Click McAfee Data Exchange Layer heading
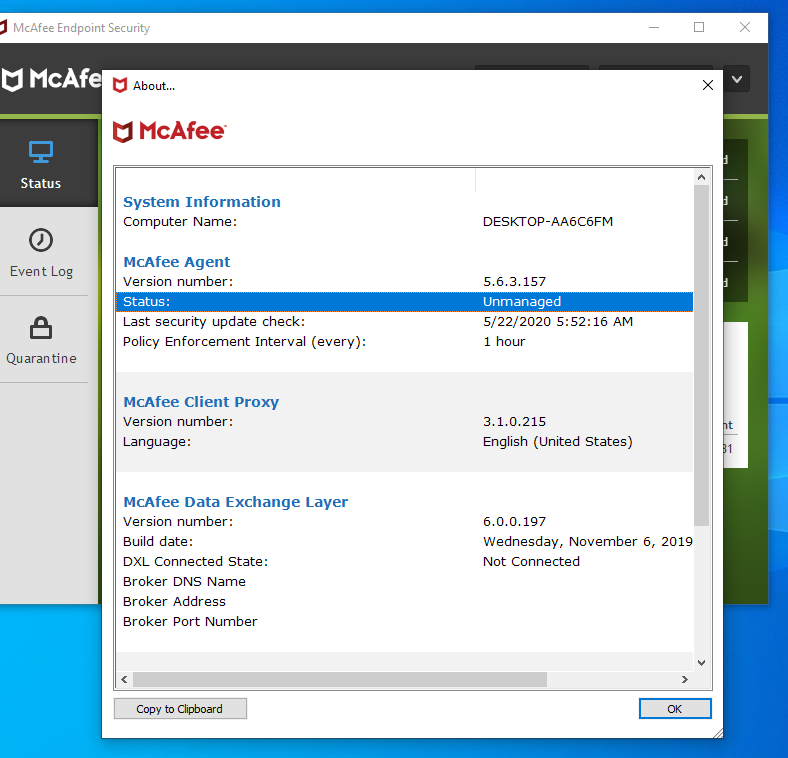This screenshot has width=788, height=758. (x=236, y=502)
